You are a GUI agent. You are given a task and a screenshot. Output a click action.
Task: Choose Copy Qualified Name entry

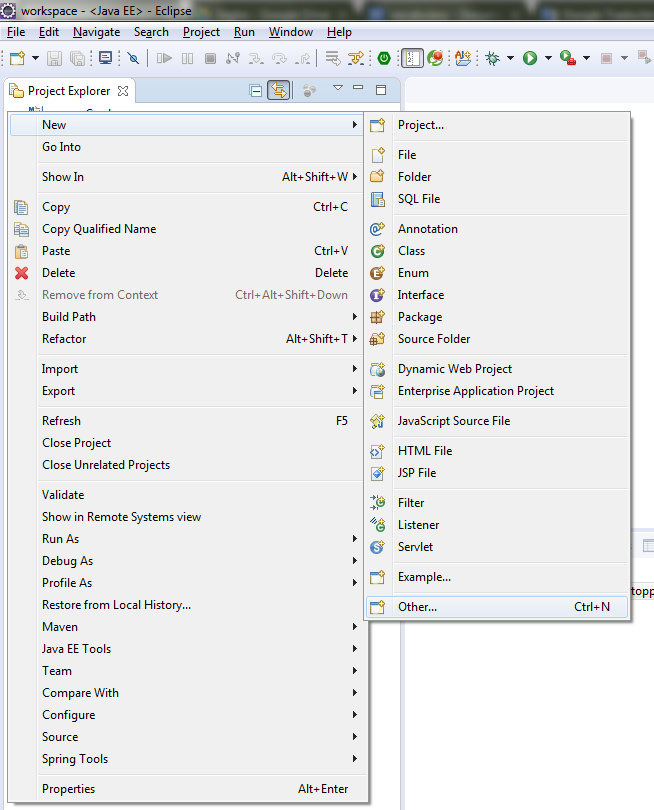coord(187,229)
